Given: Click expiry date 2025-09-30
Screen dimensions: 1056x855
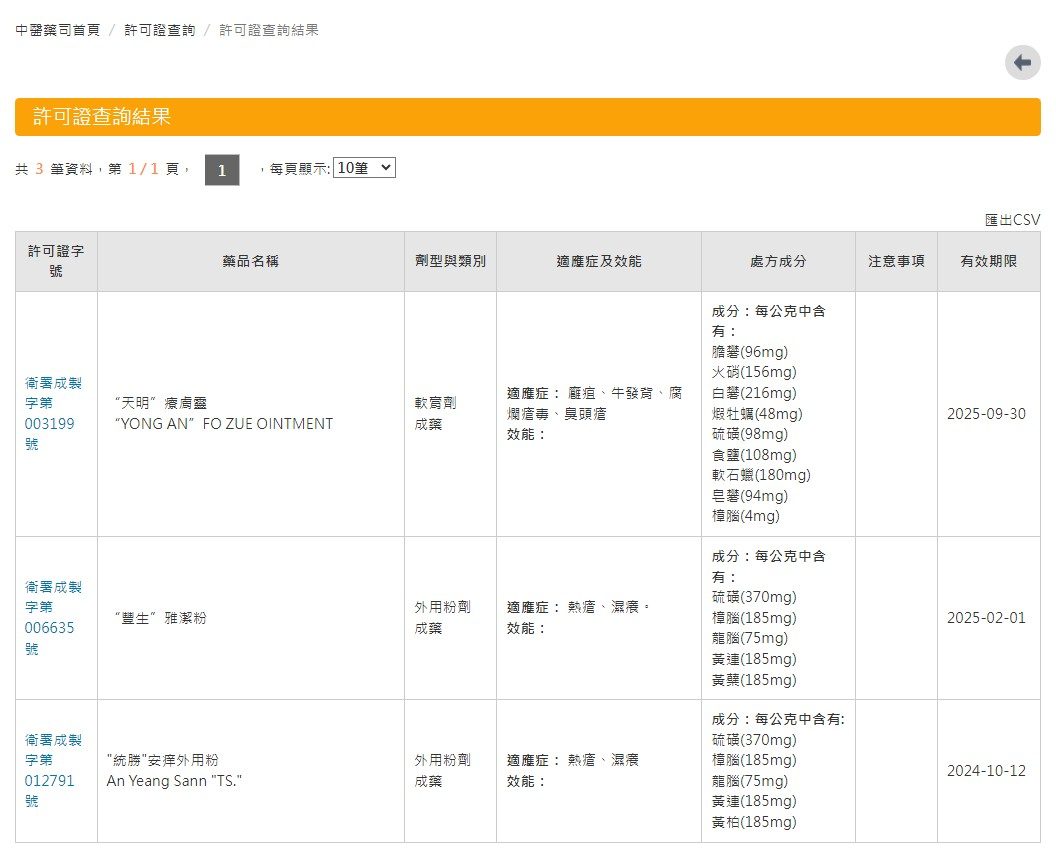Looking at the screenshot, I should coord(986,413).
